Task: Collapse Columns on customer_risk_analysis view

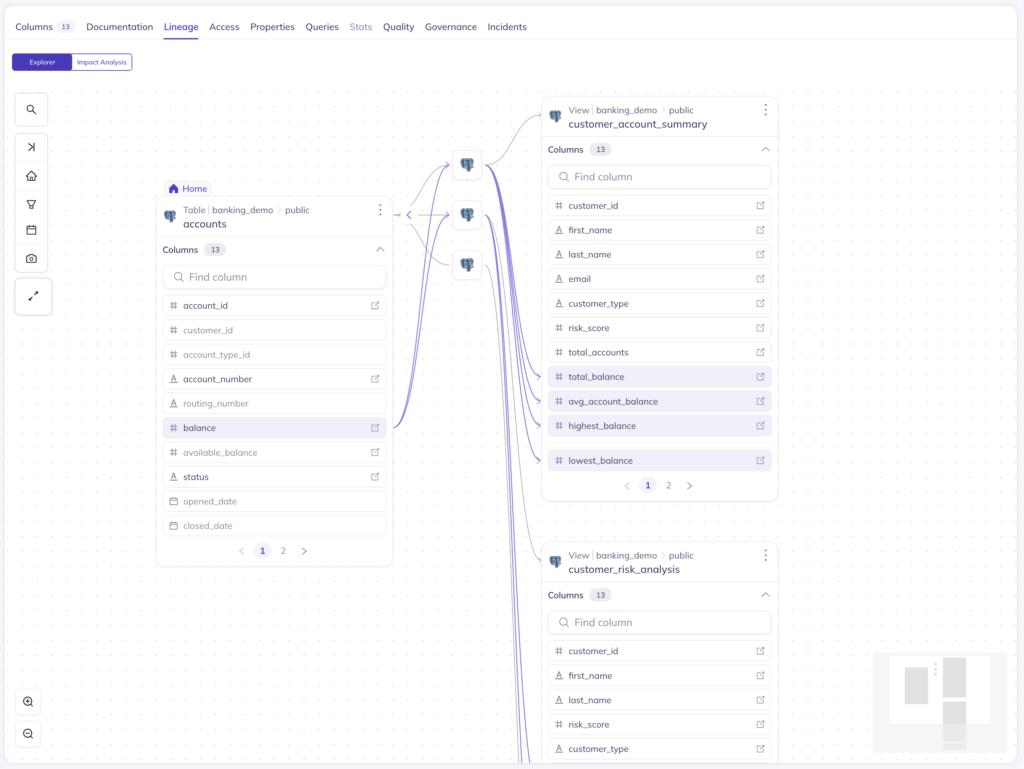Action: [765, 594]
